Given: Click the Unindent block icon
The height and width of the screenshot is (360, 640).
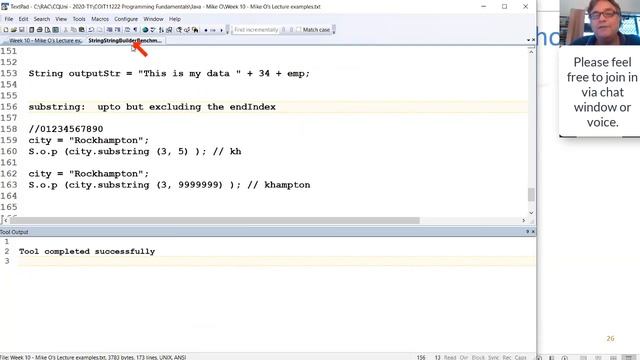Looking at the screenshot, I should pyautogui.click(x=117, y=30).
